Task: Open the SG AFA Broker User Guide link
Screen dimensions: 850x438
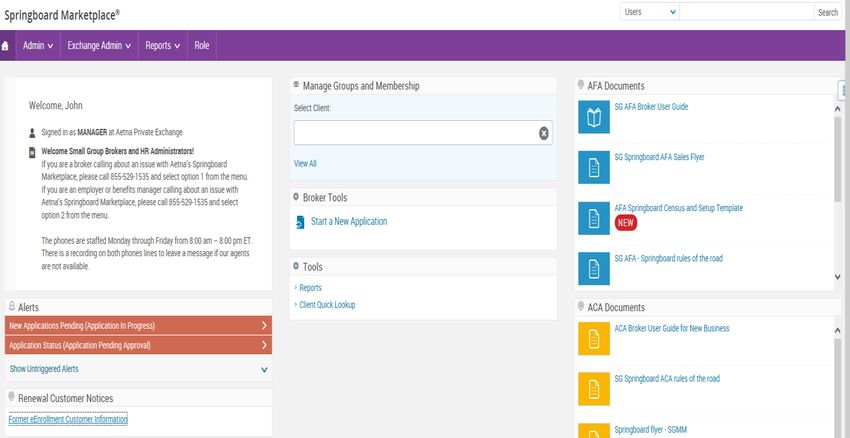Action: tap(651, 107)
